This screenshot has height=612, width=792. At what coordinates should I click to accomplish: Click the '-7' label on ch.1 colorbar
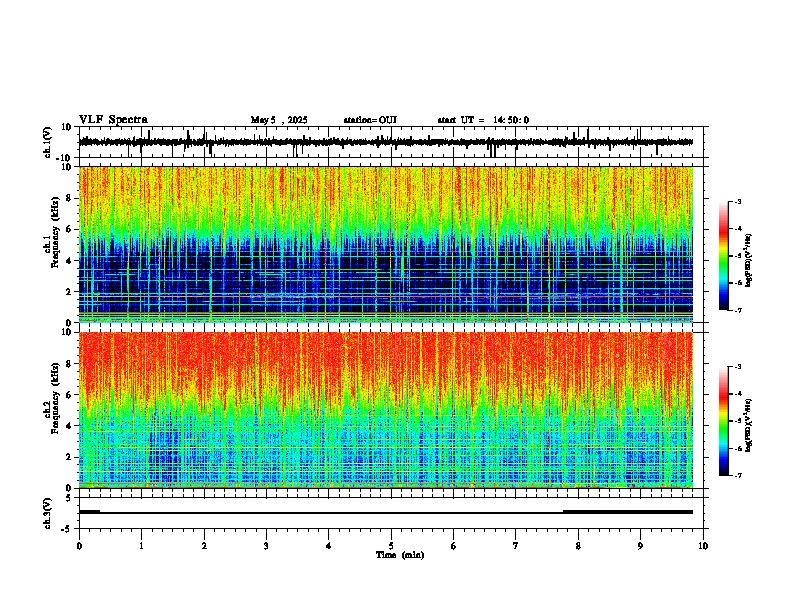[x=737, y=310]
